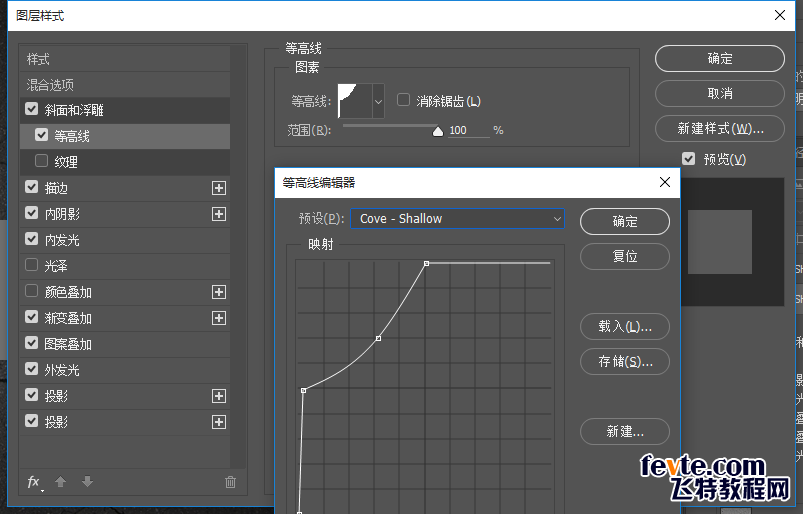The width and height of the screenshot is (803, 514).
Task: Click the 范围 value field showing 100
Action: click(469, 131)
